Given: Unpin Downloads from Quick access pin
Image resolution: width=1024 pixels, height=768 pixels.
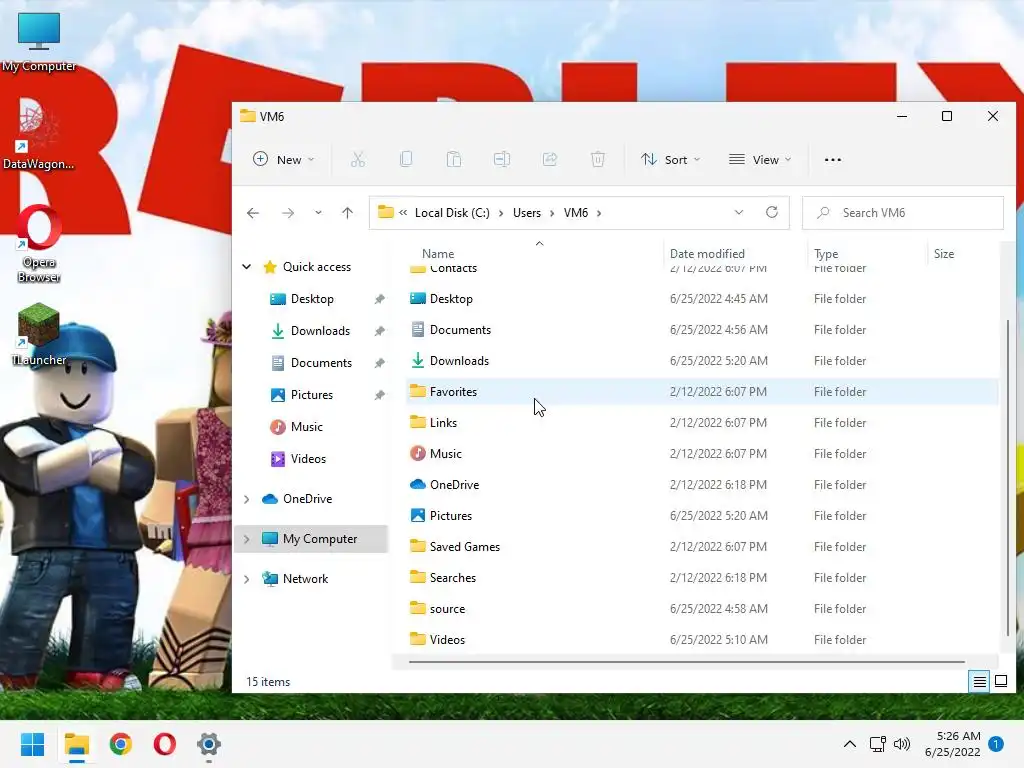Looking at the screenshot, I should pos(379,331).
